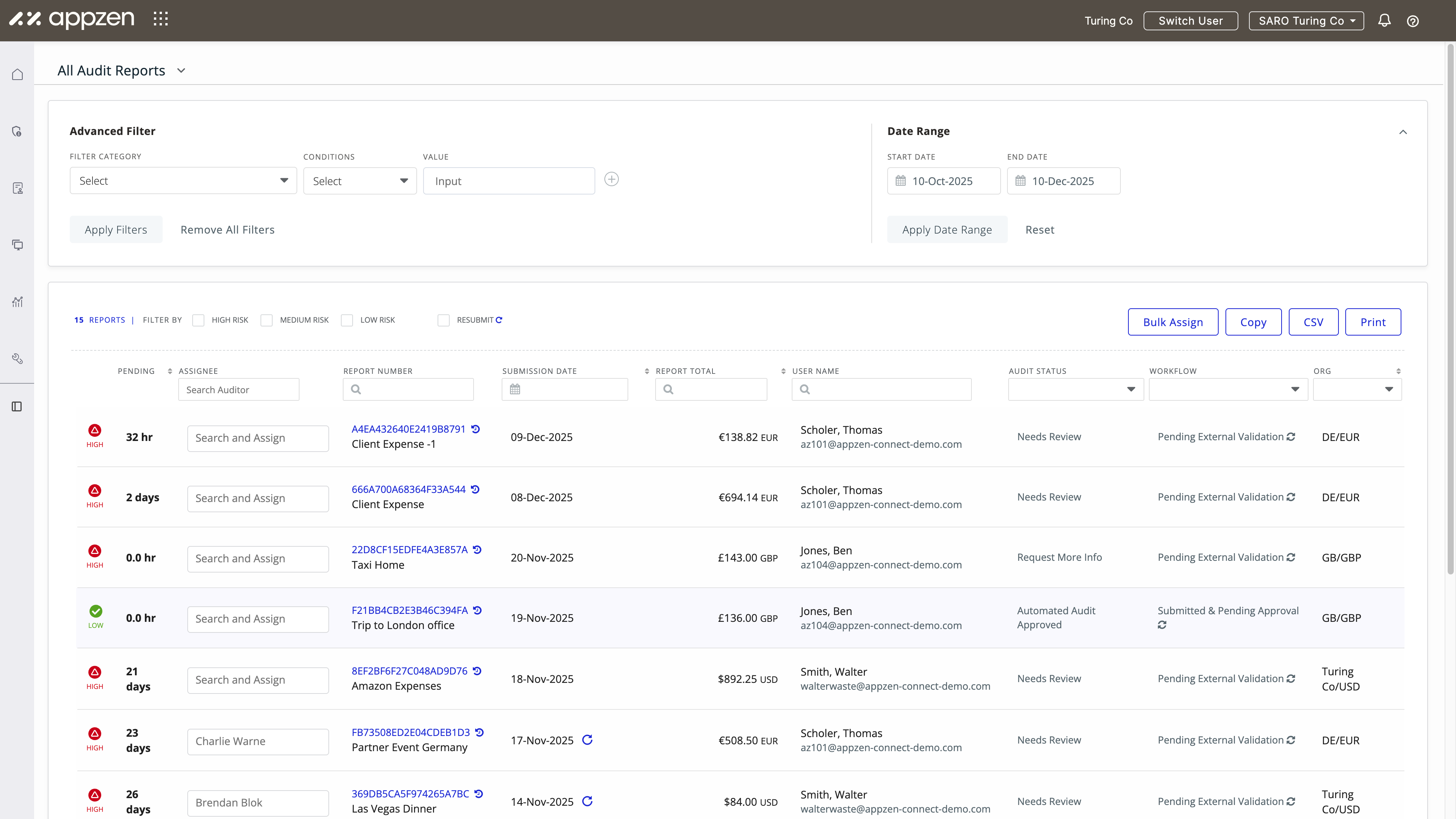Click the Start Date input field
Screen dimensions: 1456x819
[943, 182]
